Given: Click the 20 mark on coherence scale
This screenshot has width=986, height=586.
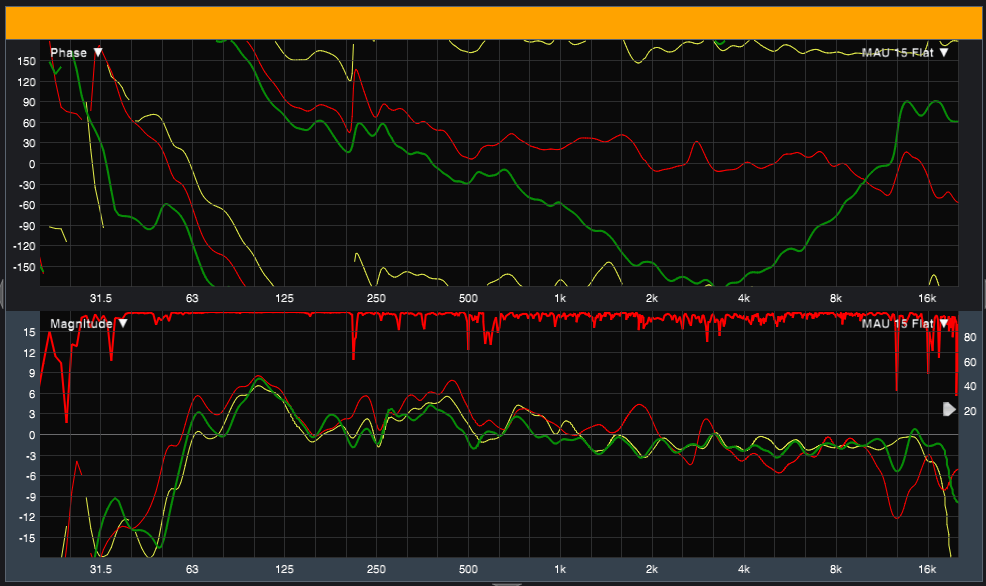Looking at the screenshot, I should pyautogui.click(x=969, y=411).
